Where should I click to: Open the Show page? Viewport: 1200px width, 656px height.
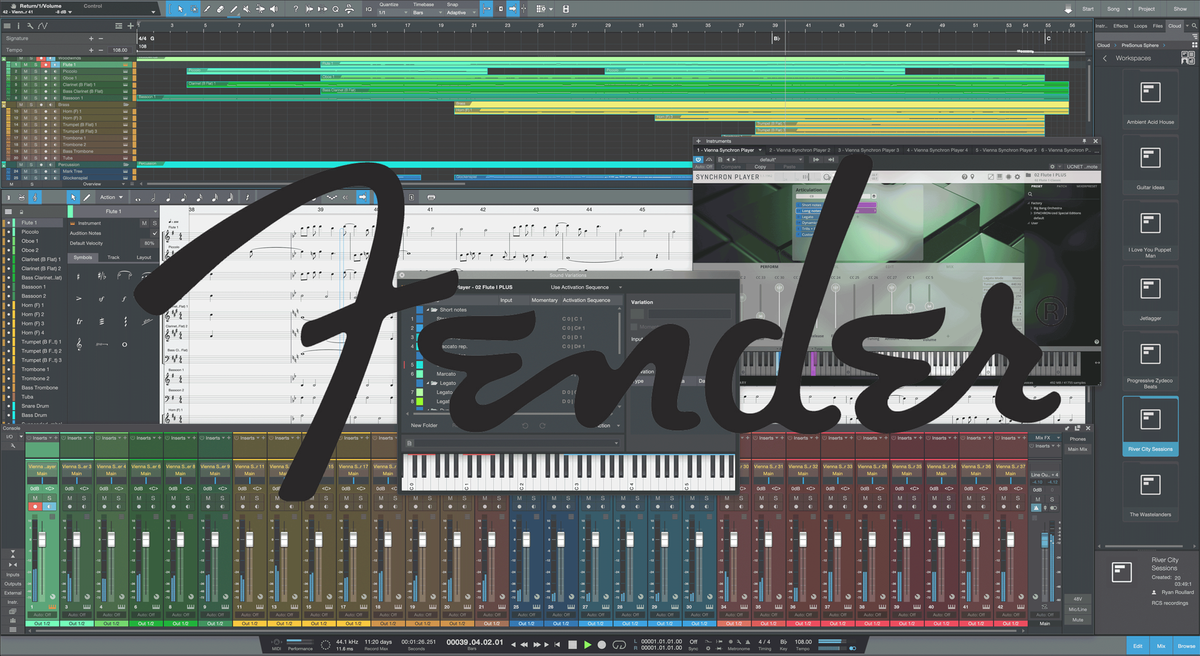(x=1180, y=9)
